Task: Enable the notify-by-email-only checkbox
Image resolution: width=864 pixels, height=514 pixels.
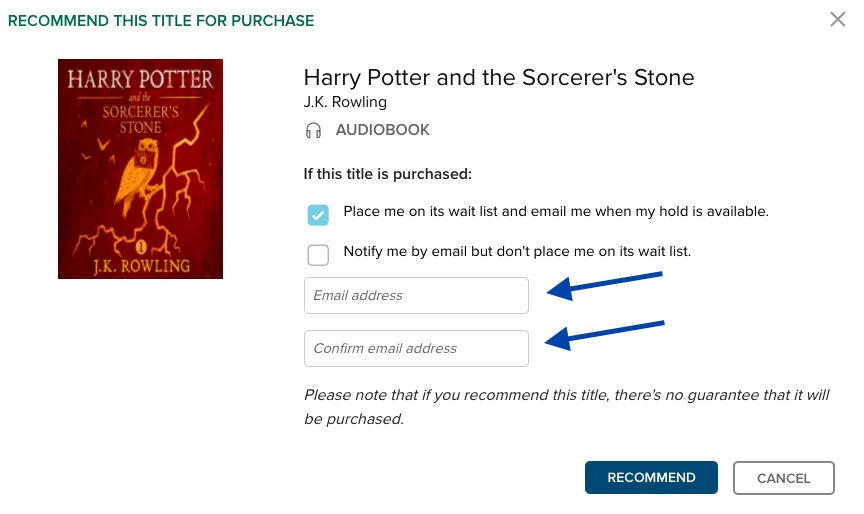Action: [318, 255]
